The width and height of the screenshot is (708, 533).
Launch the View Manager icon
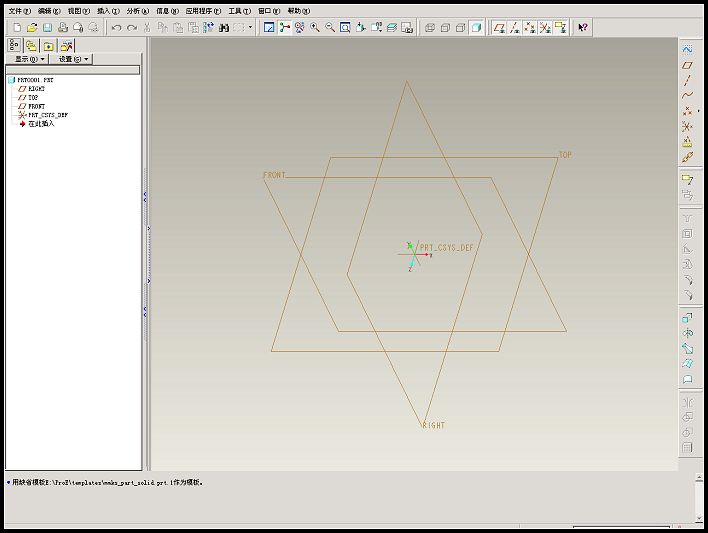click(x=407, y=28)
